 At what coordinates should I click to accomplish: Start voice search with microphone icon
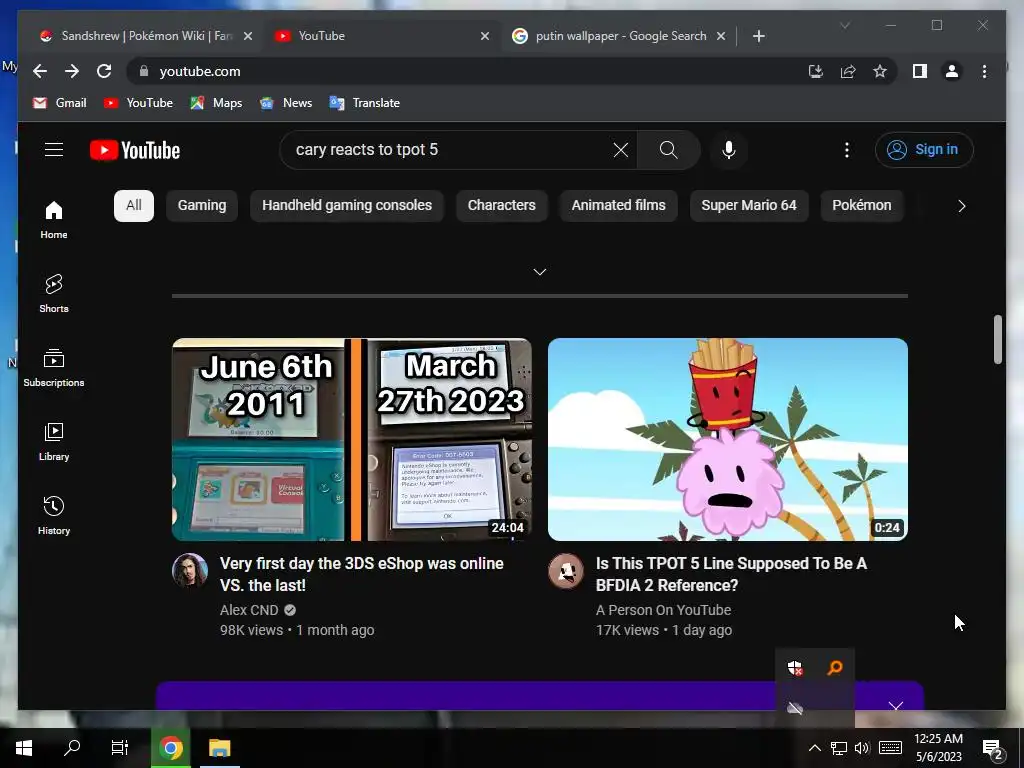coord(729,150)
